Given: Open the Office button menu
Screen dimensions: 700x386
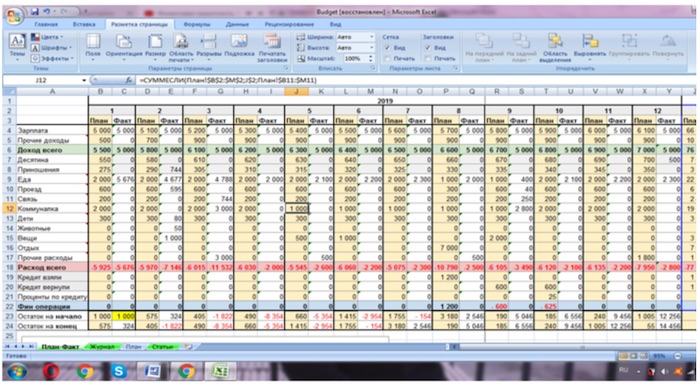Looking at the screenshot, I should (13, 17).
